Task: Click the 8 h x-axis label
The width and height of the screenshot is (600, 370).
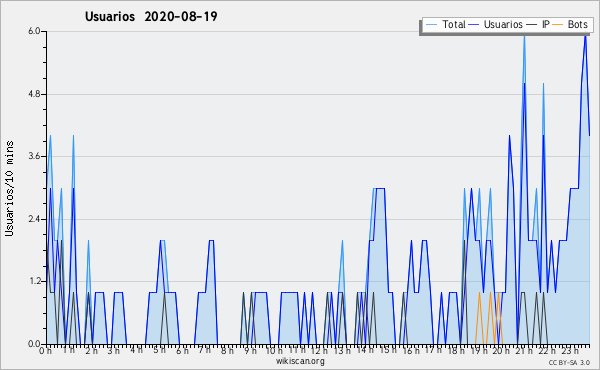Action: (227, 350)
